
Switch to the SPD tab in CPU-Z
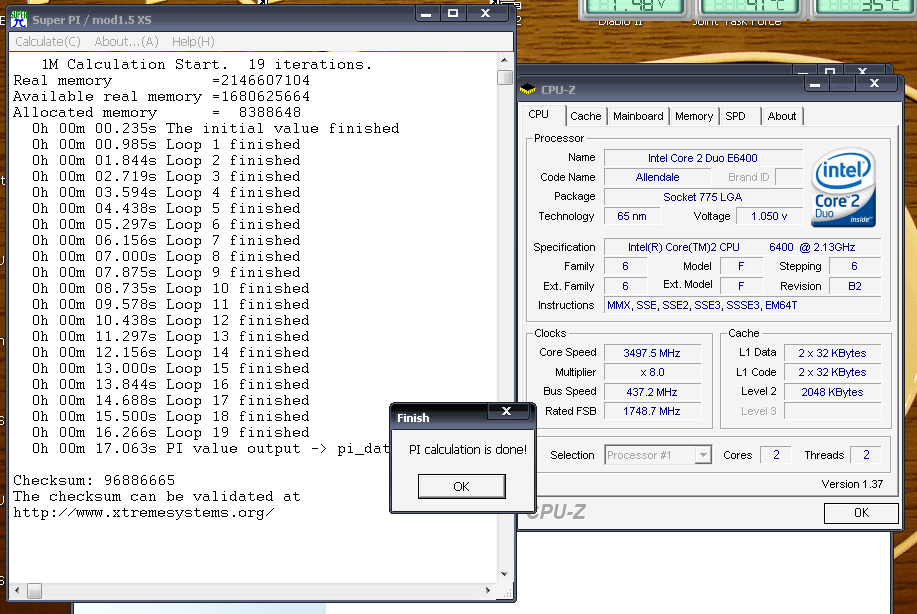tap(735, 116)
